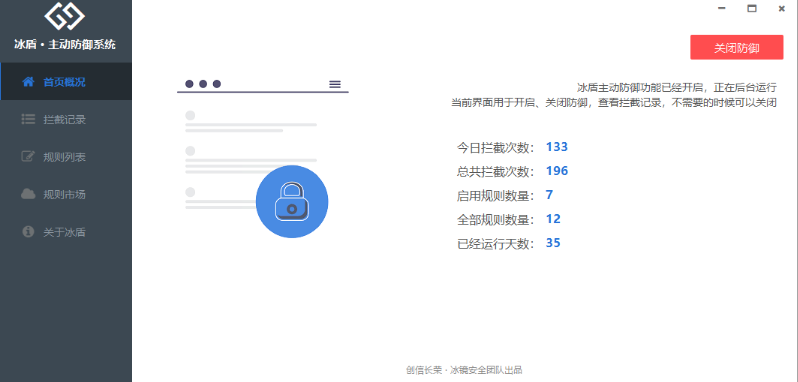
Task: Click the cloud icon beside 规则市场
Action: click(x=28, y=194)
